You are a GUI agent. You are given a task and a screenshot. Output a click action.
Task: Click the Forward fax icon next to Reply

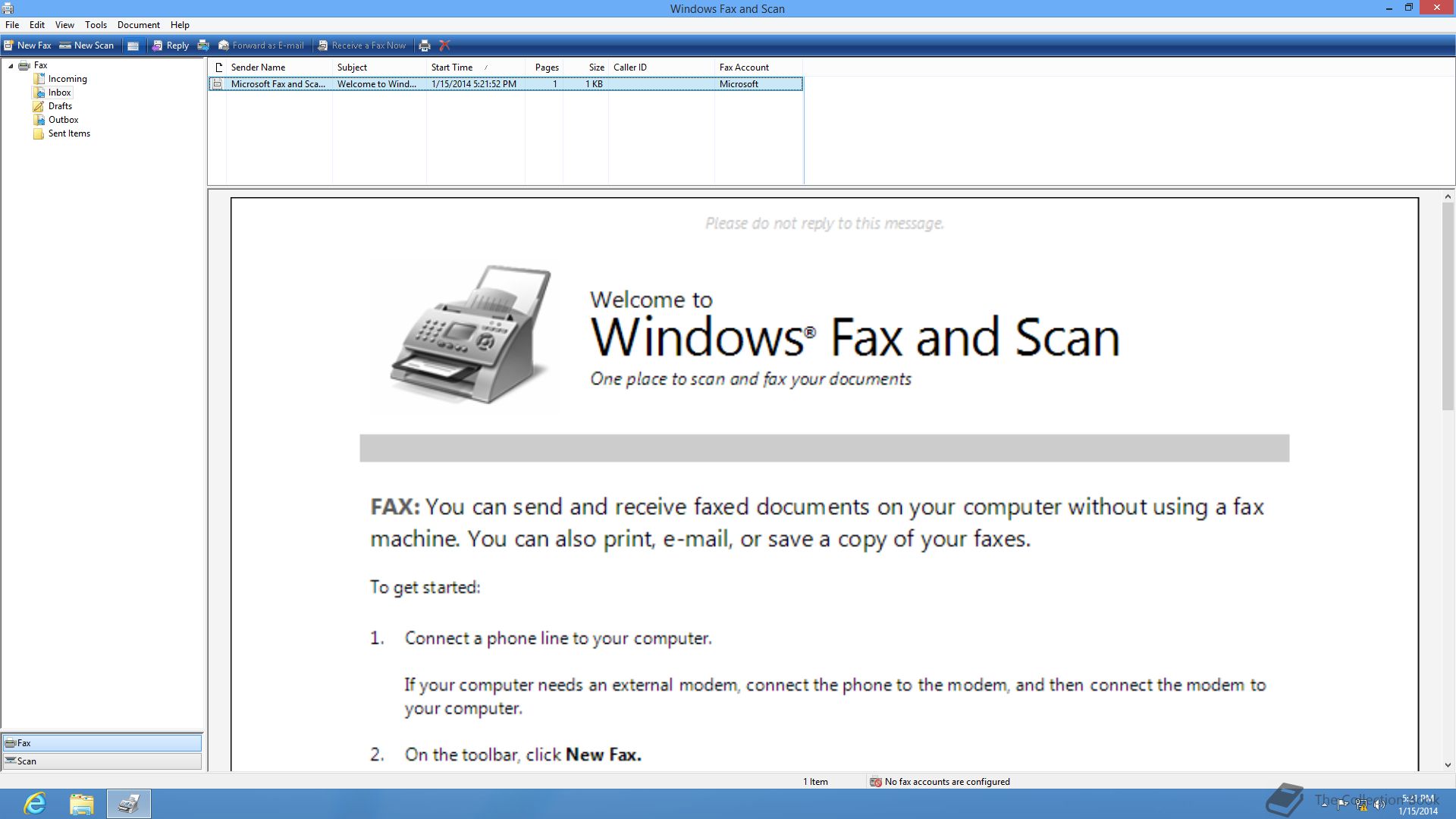(x=203, y=45)
